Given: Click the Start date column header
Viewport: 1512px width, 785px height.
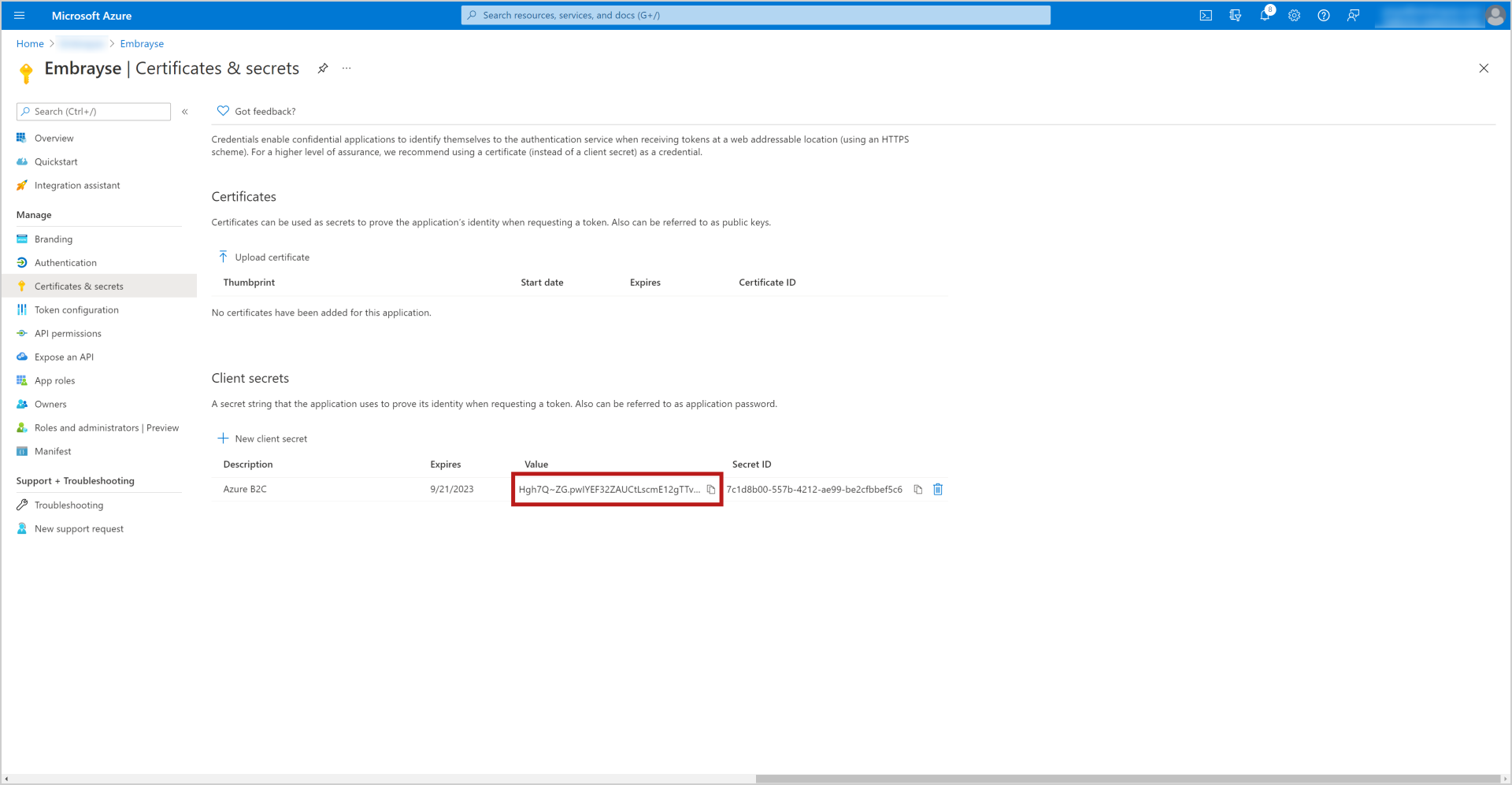Looking at the screenshot, I should click(x=542, y=283).
